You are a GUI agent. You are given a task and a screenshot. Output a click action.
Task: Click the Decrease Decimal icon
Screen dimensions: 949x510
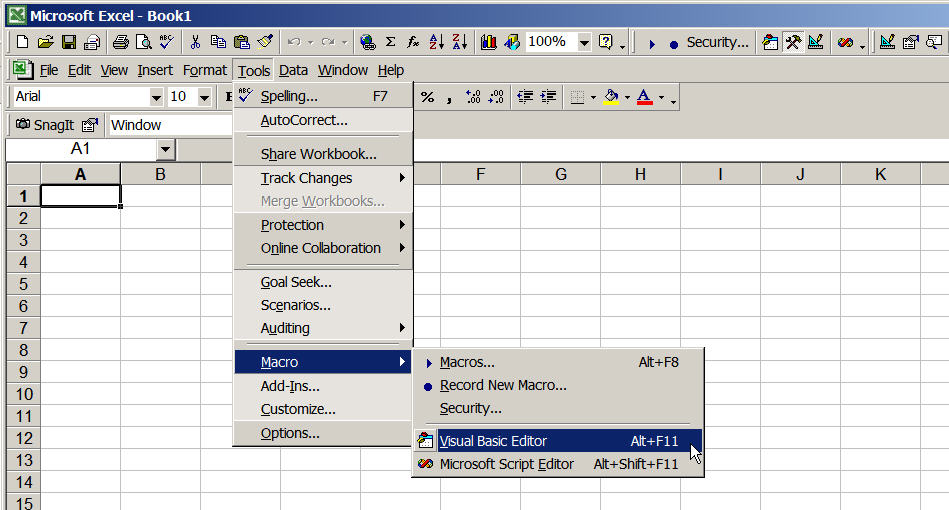click(x=496, y=97)
